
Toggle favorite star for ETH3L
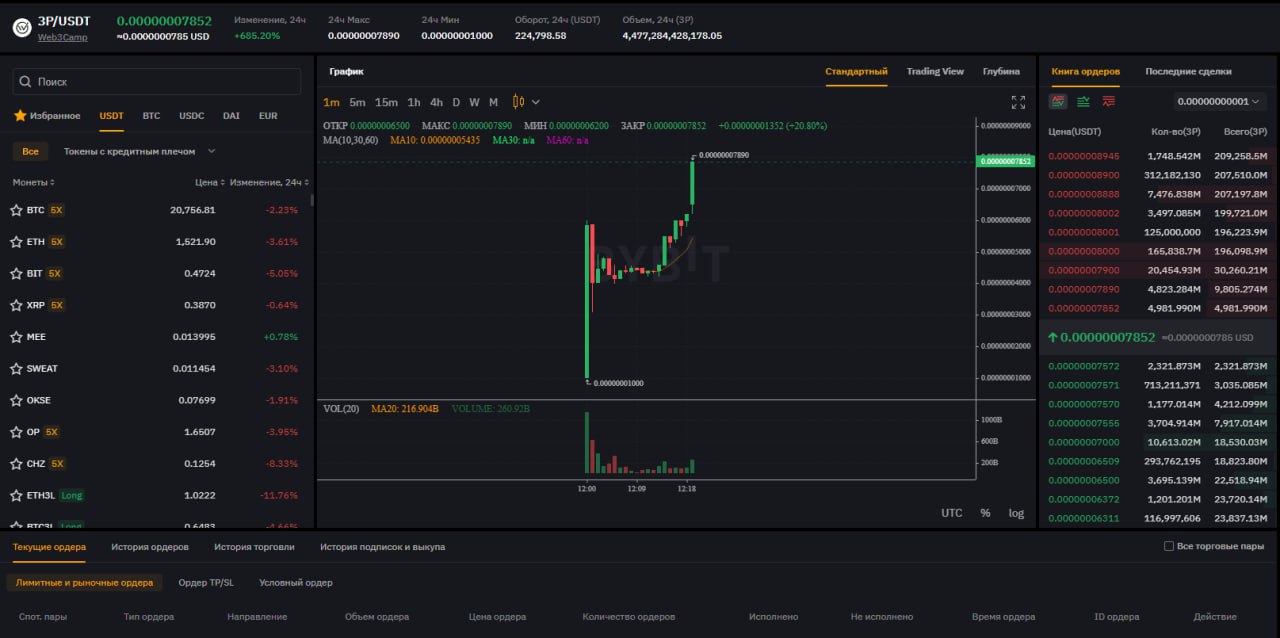click(16, 495)
